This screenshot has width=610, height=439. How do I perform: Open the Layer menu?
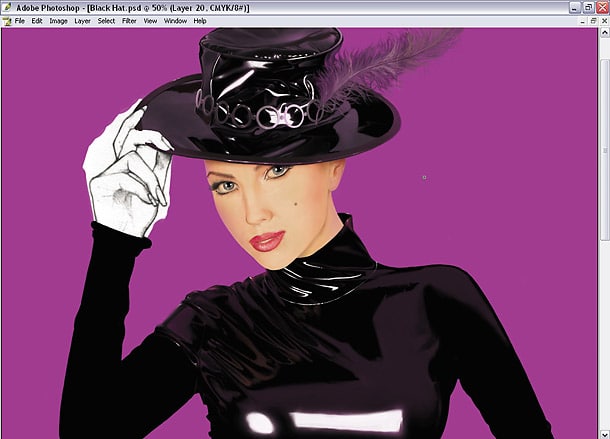(x=82, y=21)
